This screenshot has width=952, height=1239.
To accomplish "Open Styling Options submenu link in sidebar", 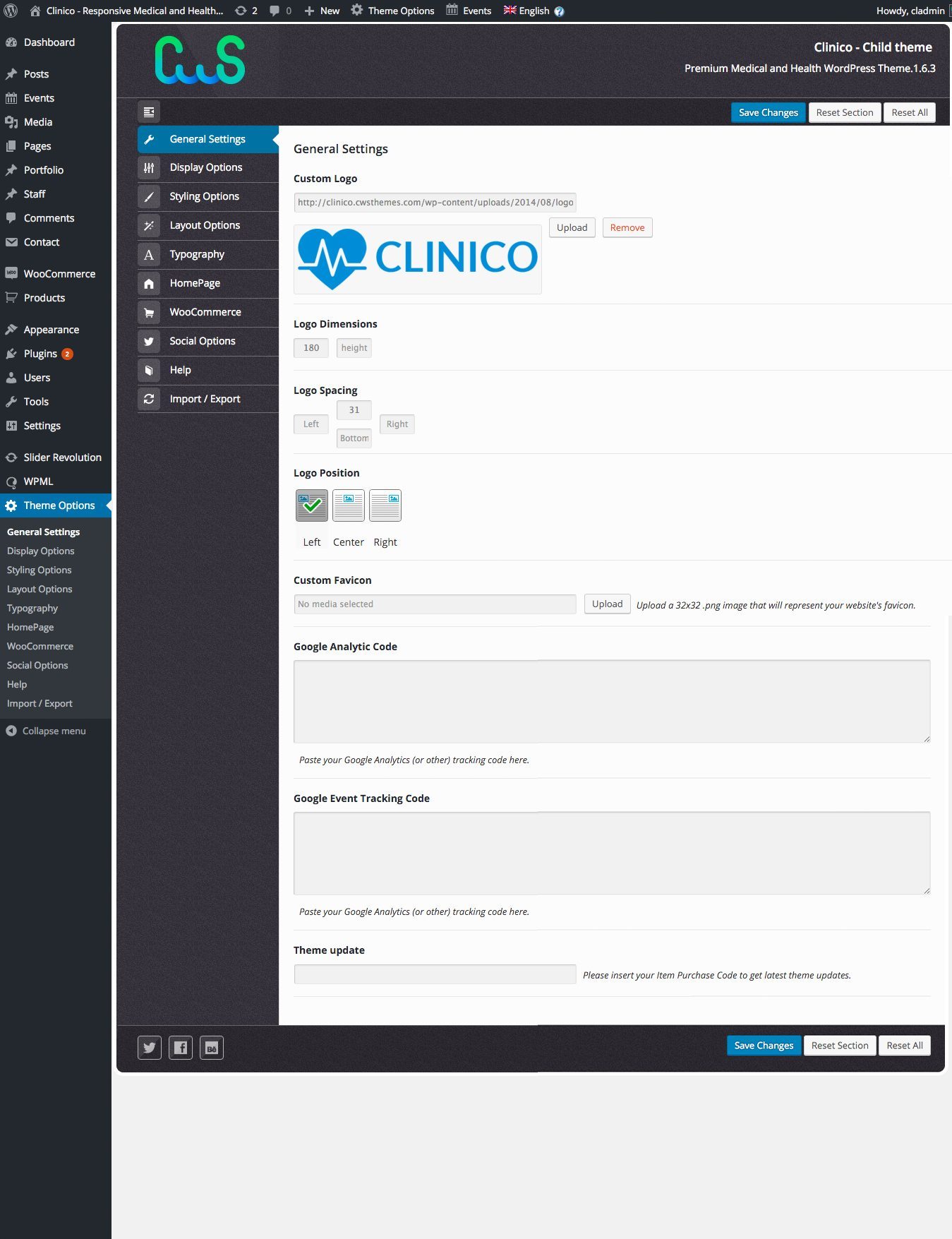I will pos(40,570).
